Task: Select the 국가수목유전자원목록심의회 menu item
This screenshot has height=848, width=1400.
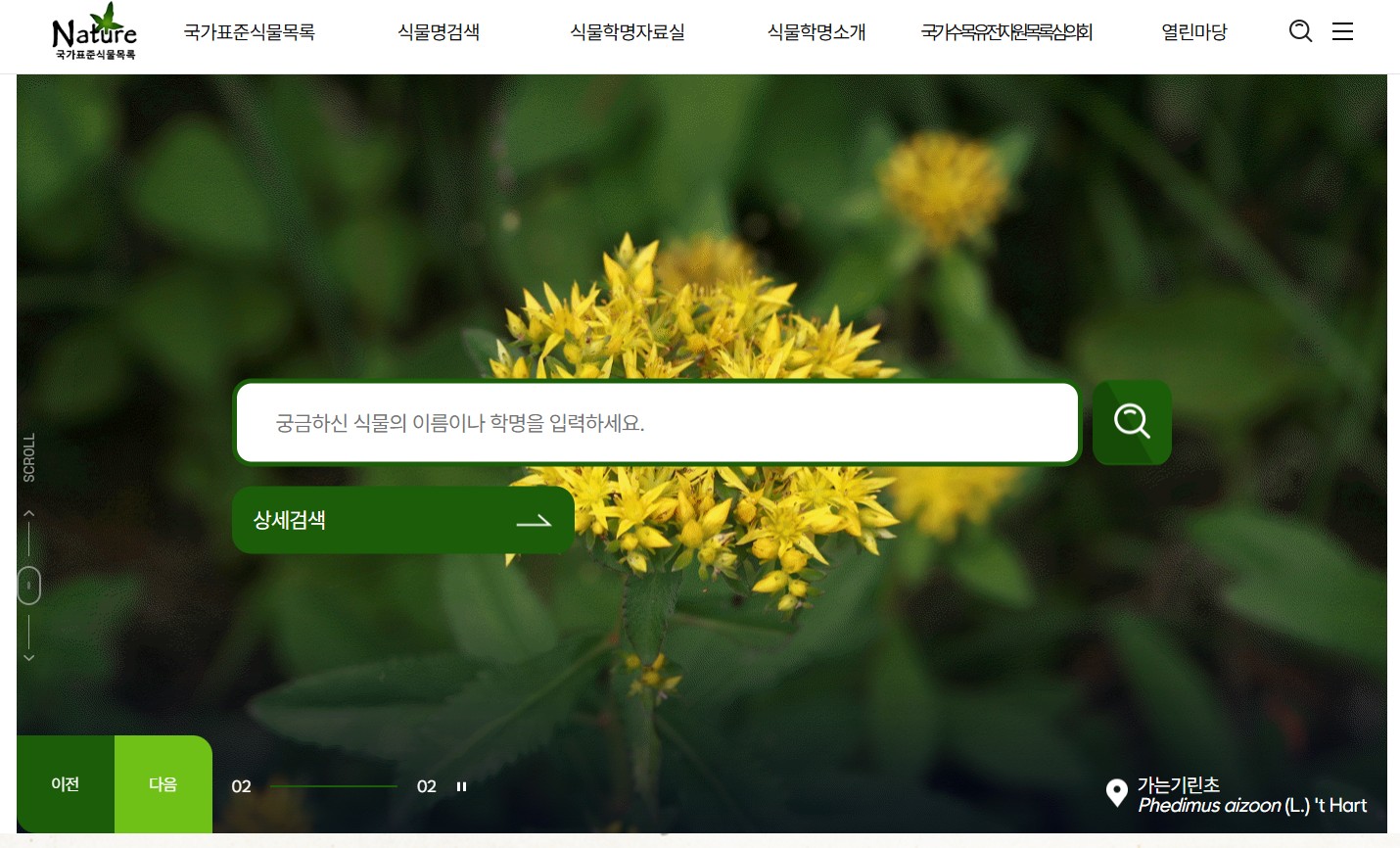Action: (x=1006, y=31)
